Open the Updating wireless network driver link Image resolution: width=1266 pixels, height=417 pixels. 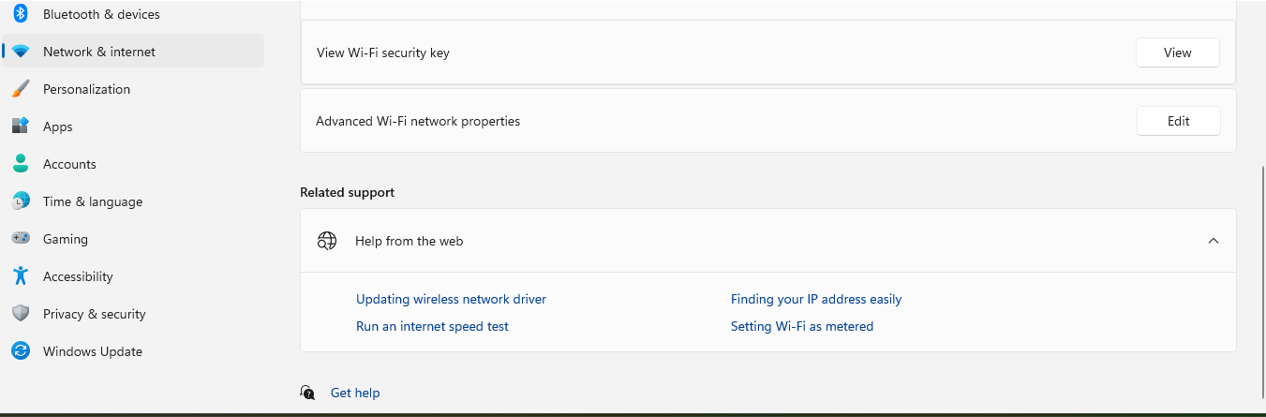click(451, 299)
